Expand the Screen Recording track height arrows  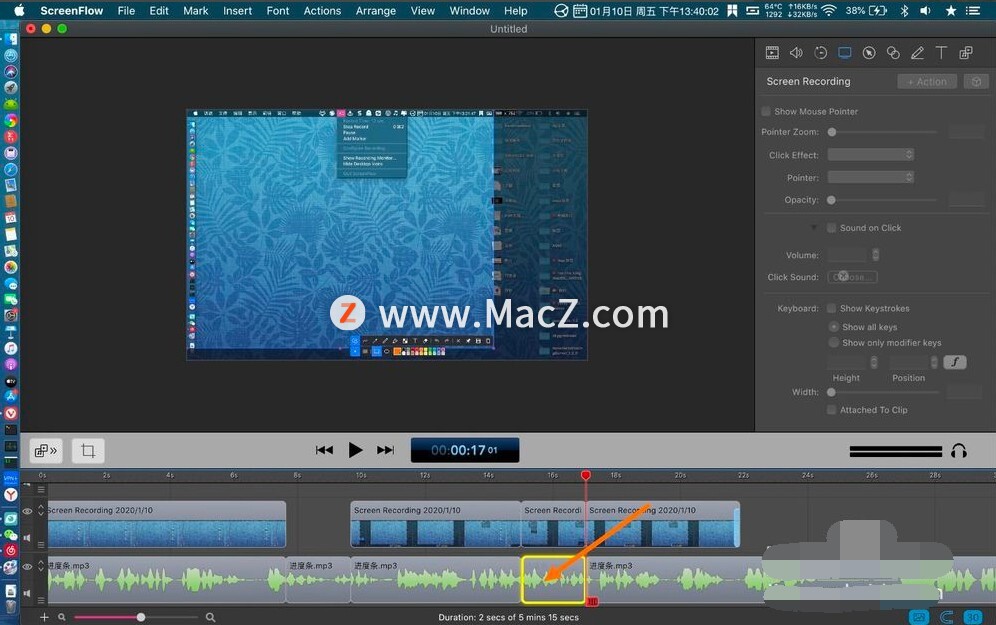41,510
